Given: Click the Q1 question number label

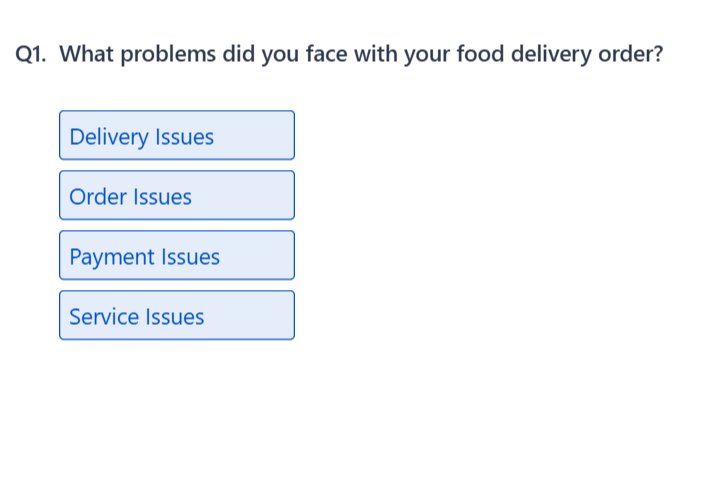Looking at the screenshot, I should 33,54.
